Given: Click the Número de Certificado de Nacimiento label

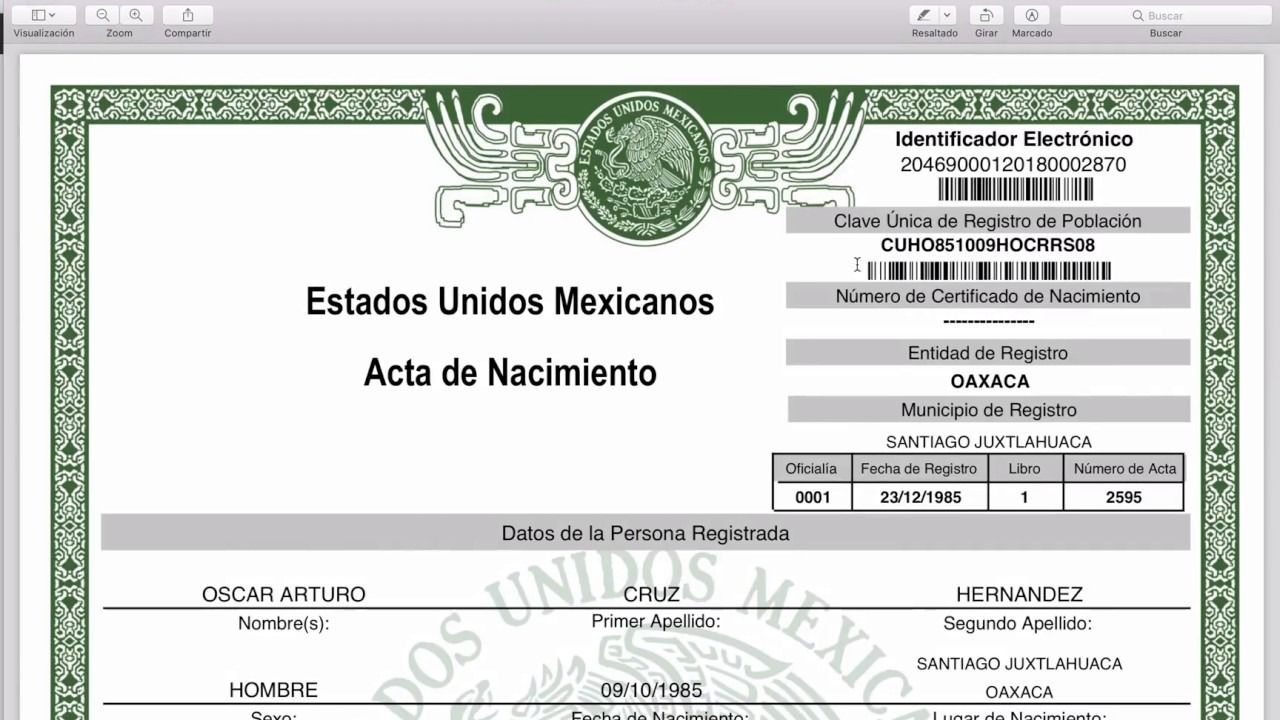Looking at the screenshot, I should click(988, 296).
